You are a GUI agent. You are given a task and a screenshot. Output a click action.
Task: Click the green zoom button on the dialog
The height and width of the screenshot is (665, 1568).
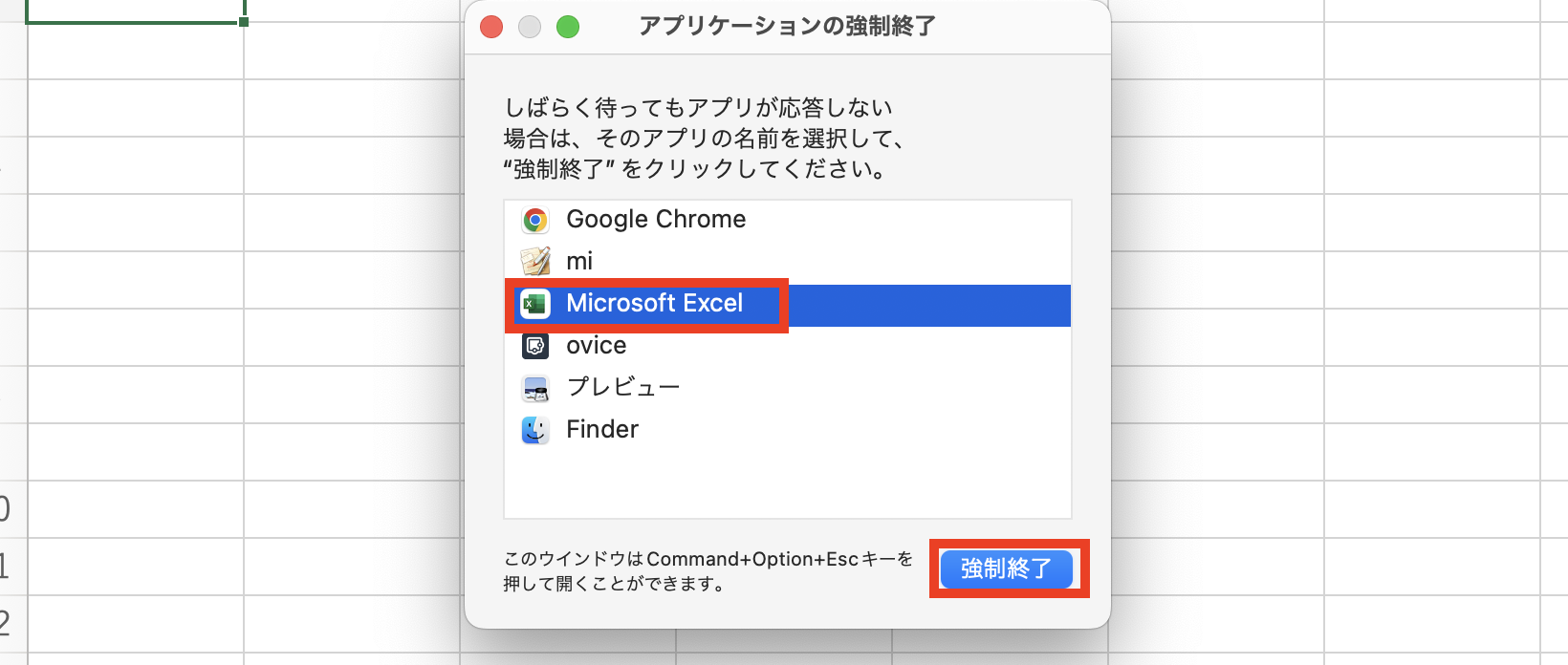click(567, 28)
